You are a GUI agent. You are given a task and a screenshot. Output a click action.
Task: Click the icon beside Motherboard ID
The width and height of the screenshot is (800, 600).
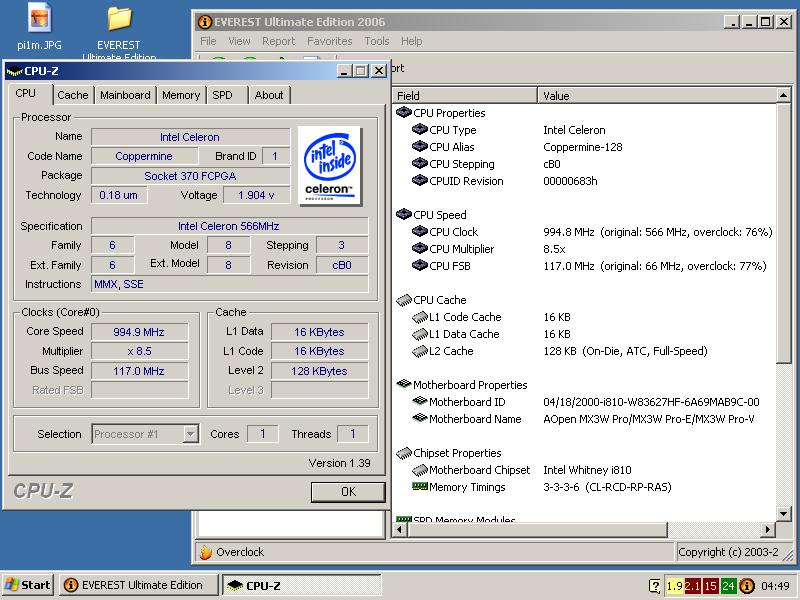419,401
